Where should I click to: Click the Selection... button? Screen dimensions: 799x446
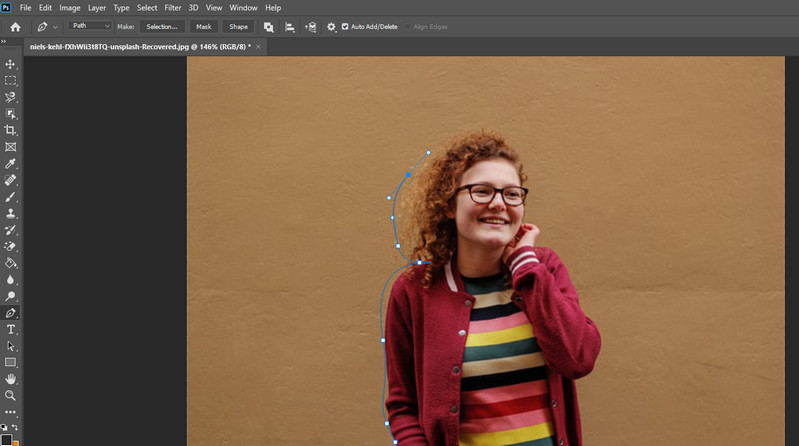coord(162,27)
